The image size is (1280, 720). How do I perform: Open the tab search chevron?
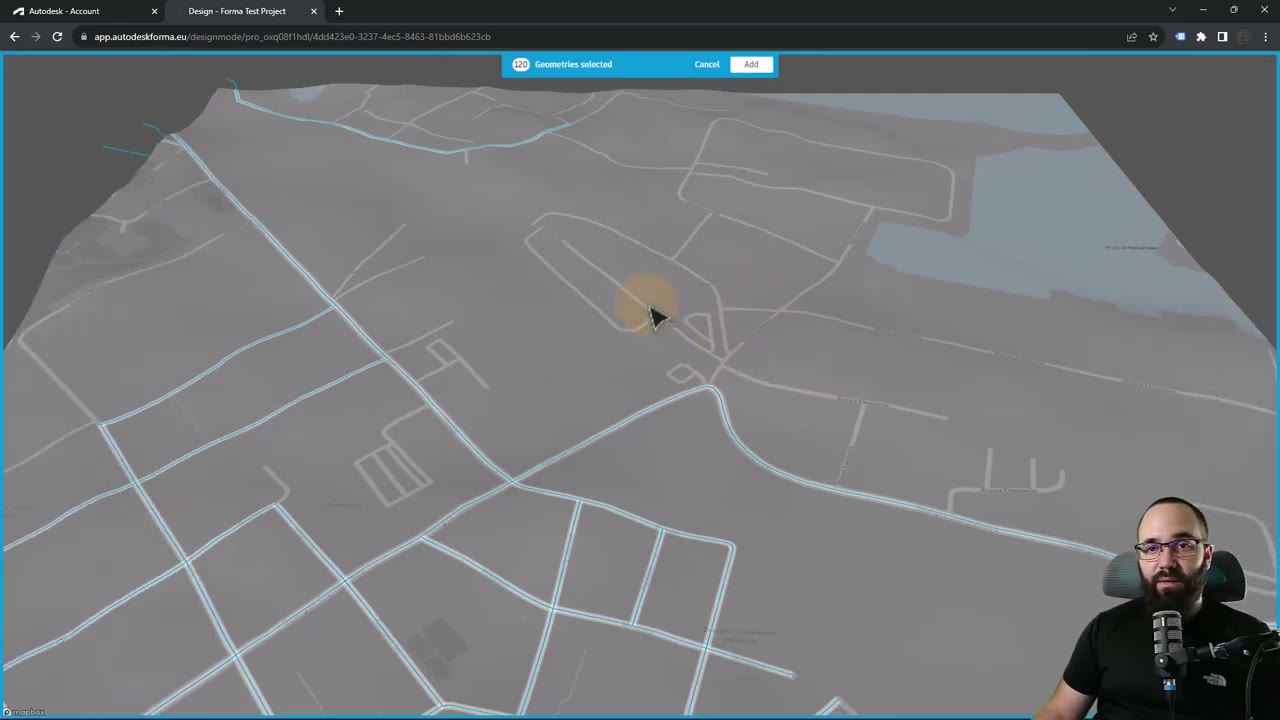pyautogui.click(x=1172, y=10)
